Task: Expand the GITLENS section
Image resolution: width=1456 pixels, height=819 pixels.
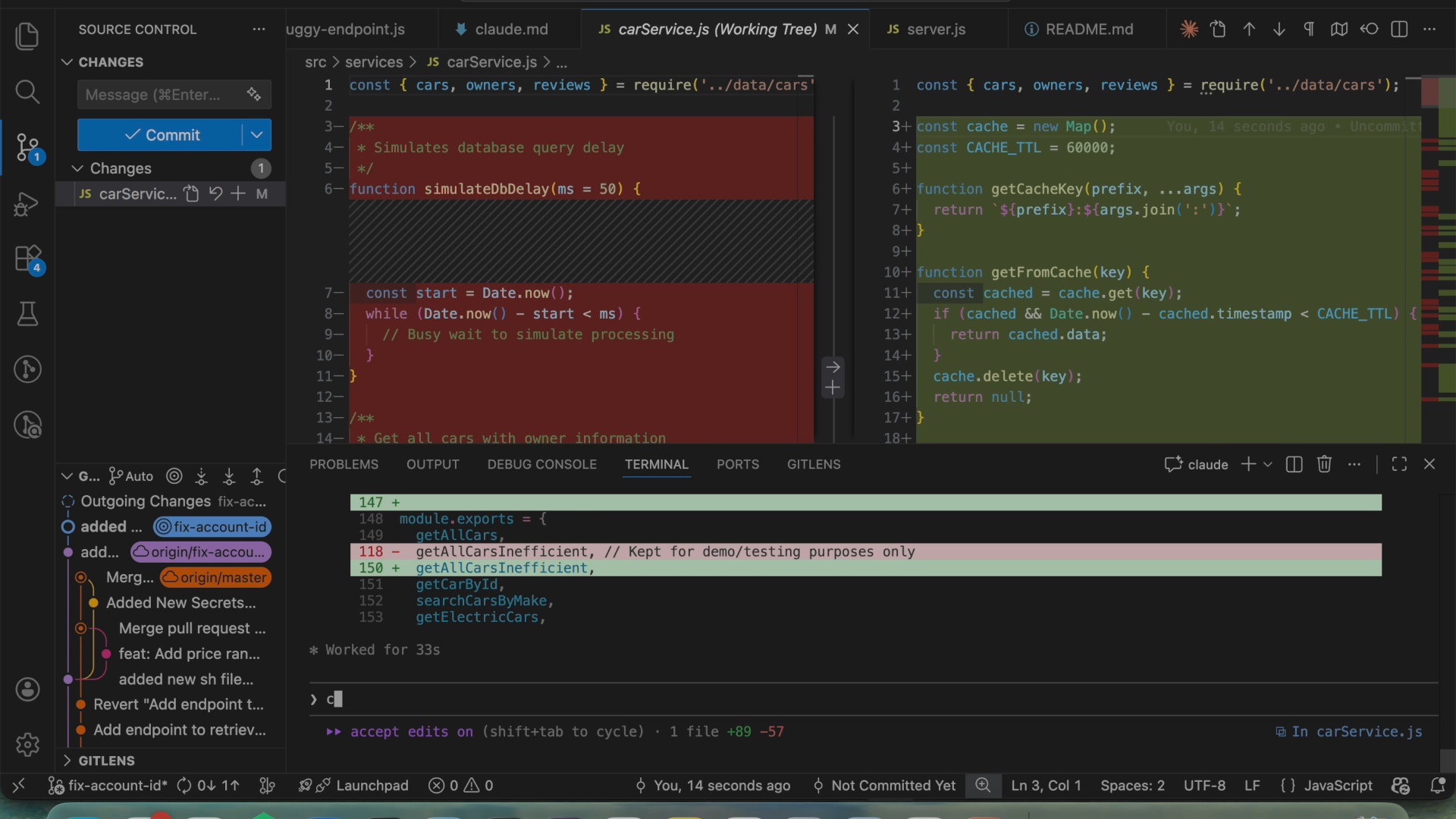Action: [67, 761]
